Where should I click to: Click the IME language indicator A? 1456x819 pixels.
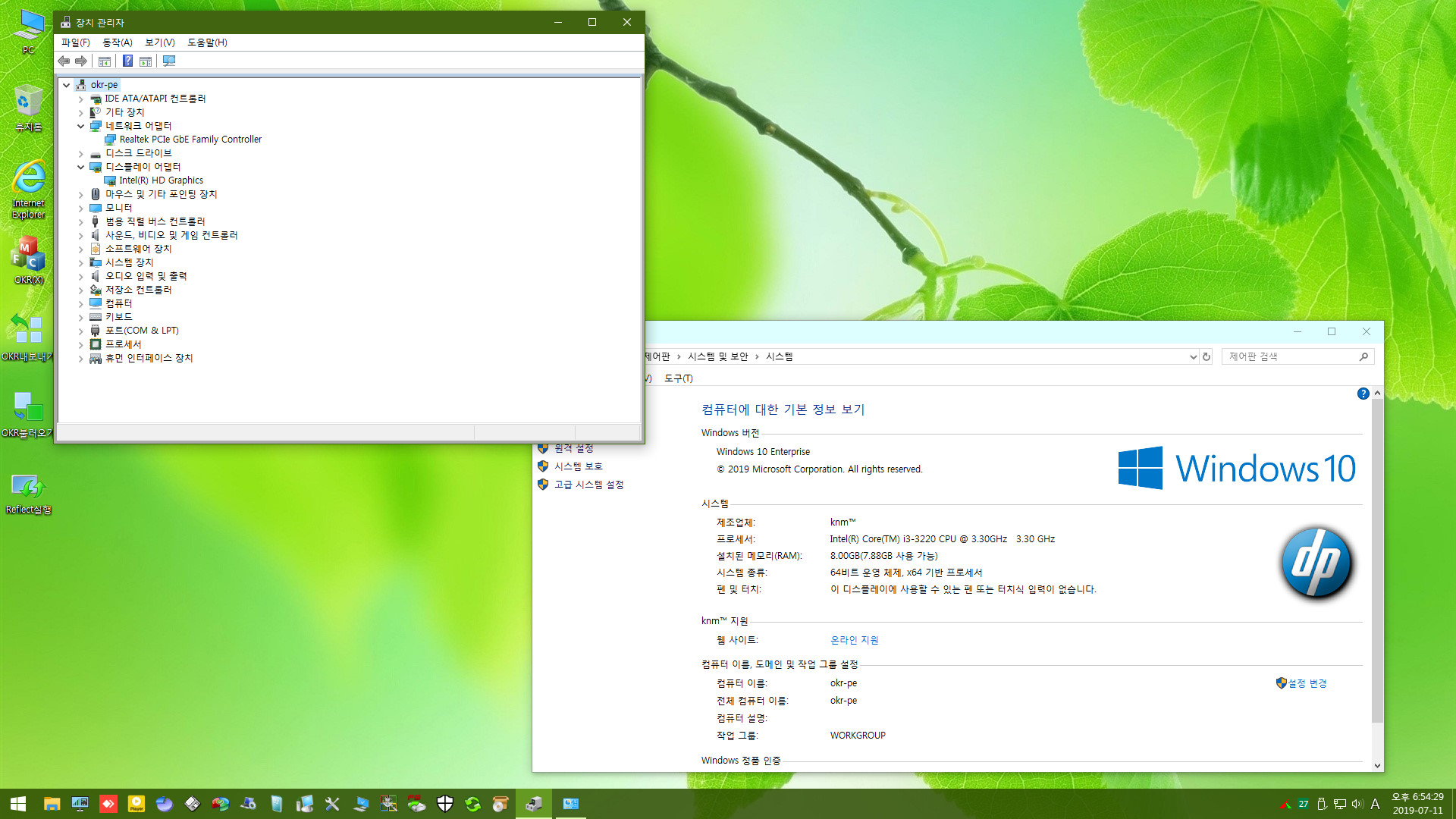1375,804
